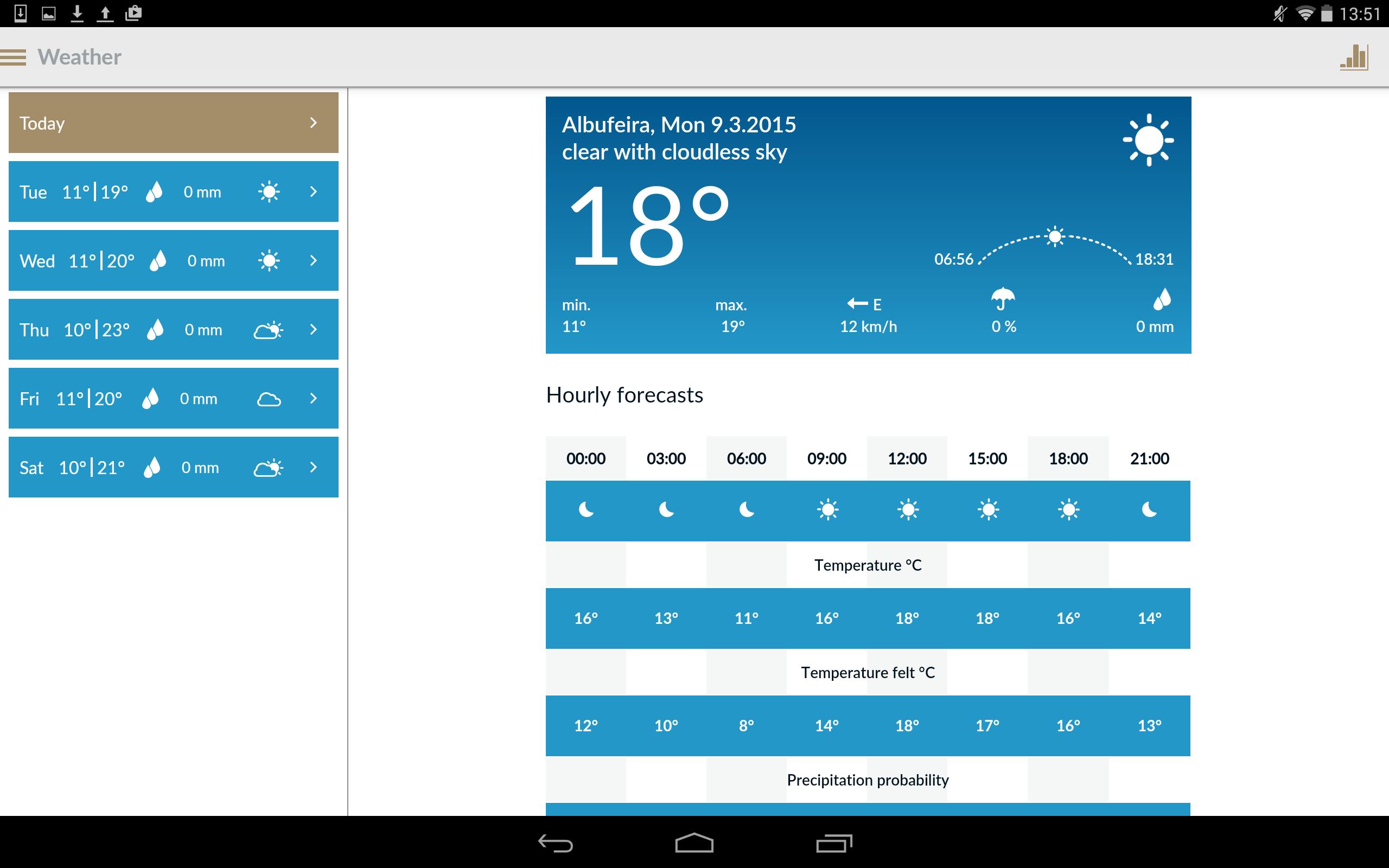Click raindrop icon above 0 mm in card

[x=1162, y=299]
